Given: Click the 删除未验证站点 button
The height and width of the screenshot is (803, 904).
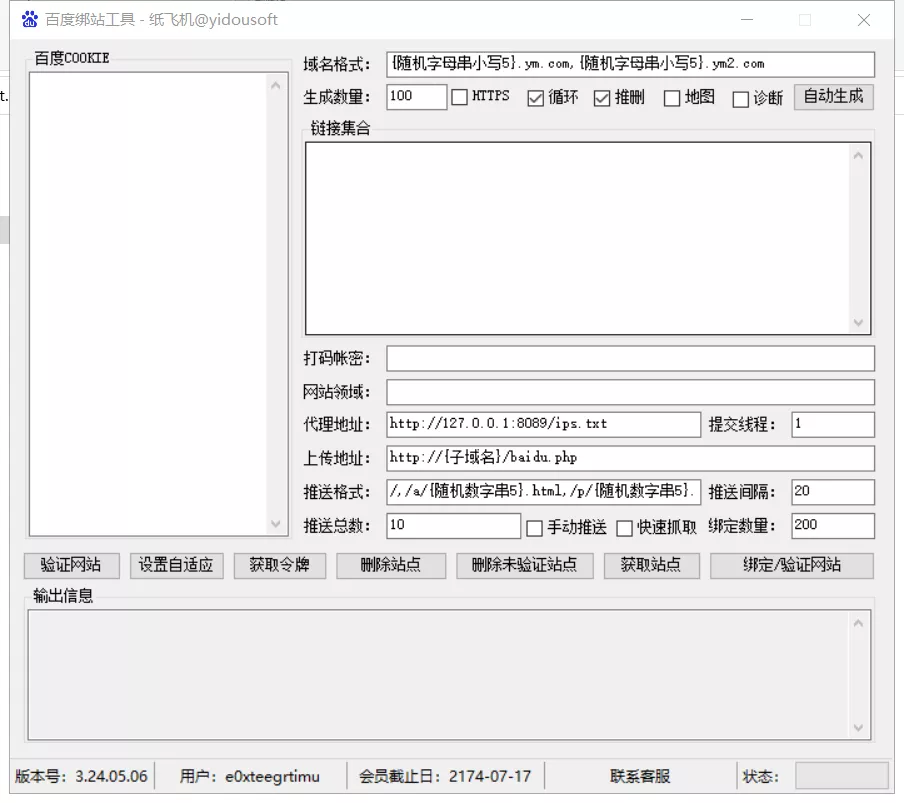Looking at the screenshot, I should click(x=525, y=565).
